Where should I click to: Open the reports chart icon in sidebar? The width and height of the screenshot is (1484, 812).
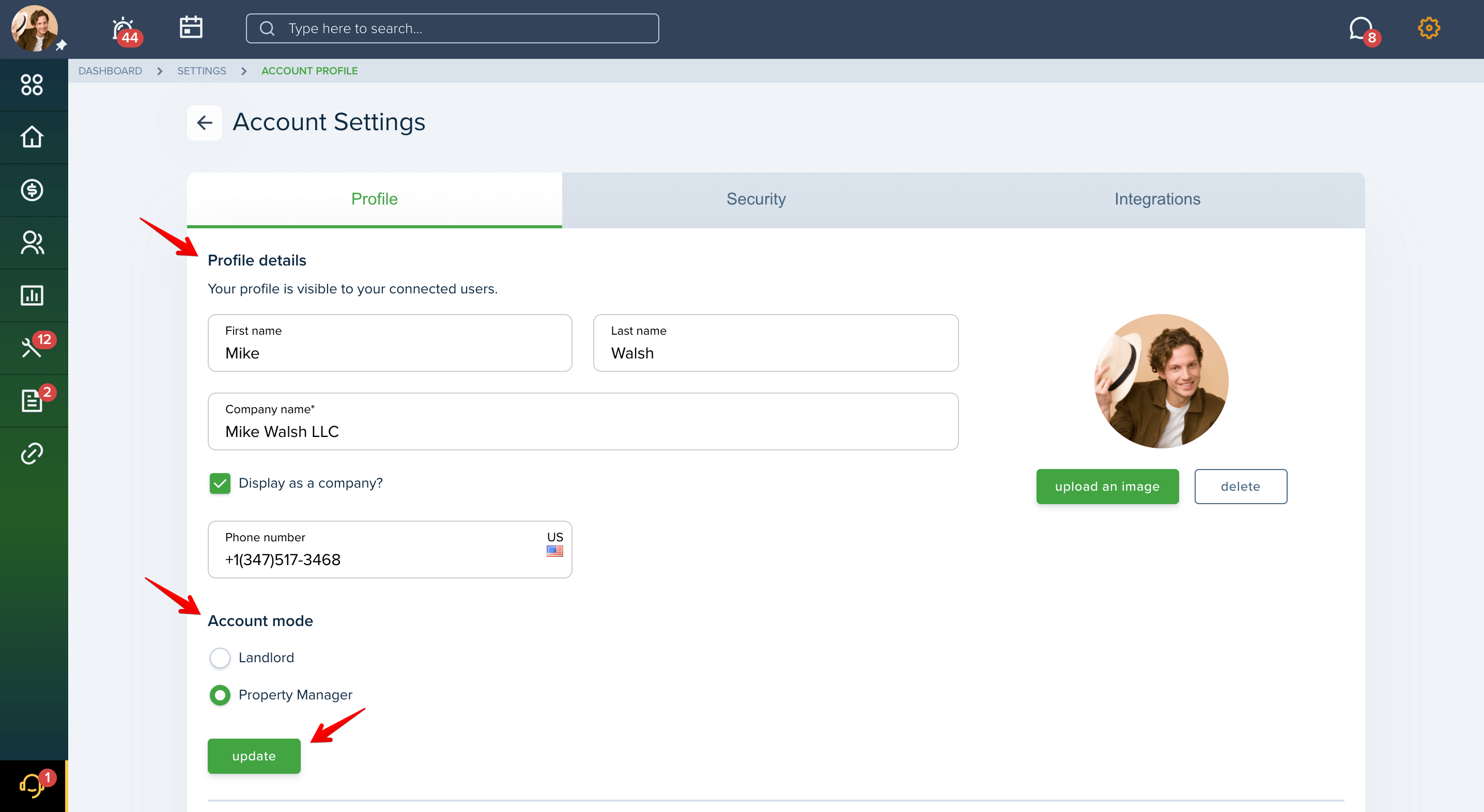[32, 295]
